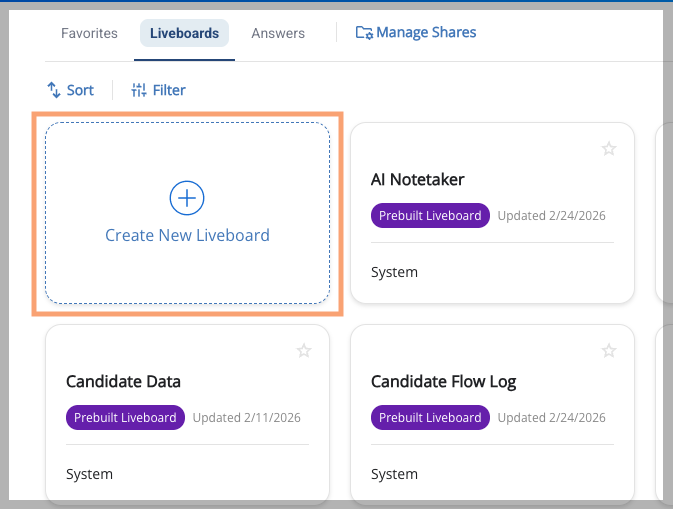The width and height of the screenshot is (673, 509).
Task: Open the Candidate Data liveboard title
Action: pyautogui.click(x=123, y=382)
